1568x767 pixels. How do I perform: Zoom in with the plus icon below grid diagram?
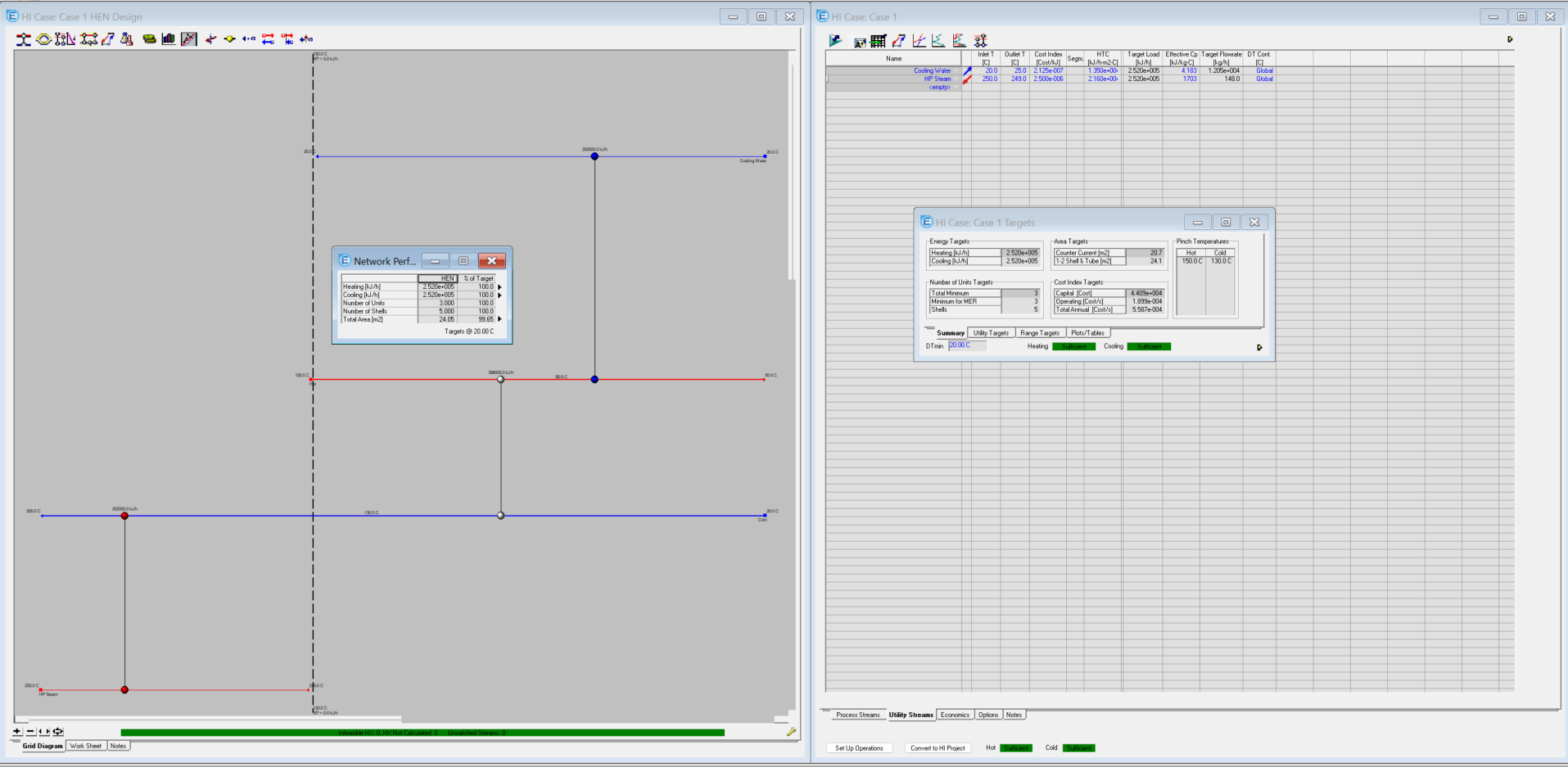(17, 732)
